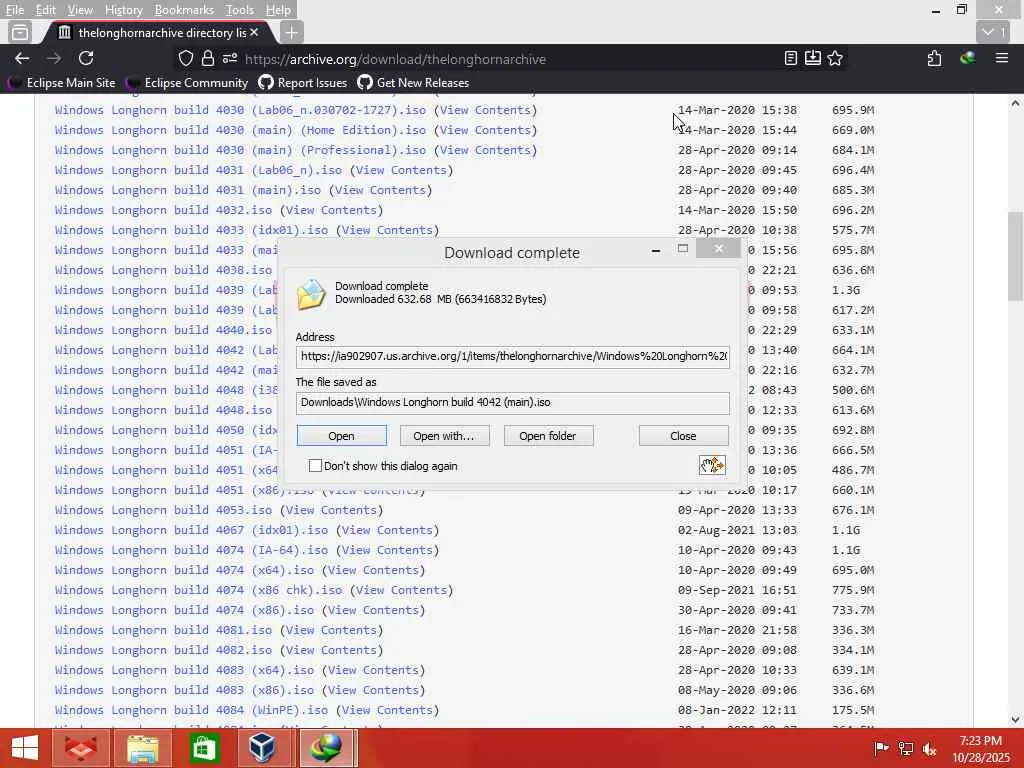This screenshot has height=768, width=1024.
Task: Open the Bookmarks menu
Action: pyautogui.click(x=184, y=10)
